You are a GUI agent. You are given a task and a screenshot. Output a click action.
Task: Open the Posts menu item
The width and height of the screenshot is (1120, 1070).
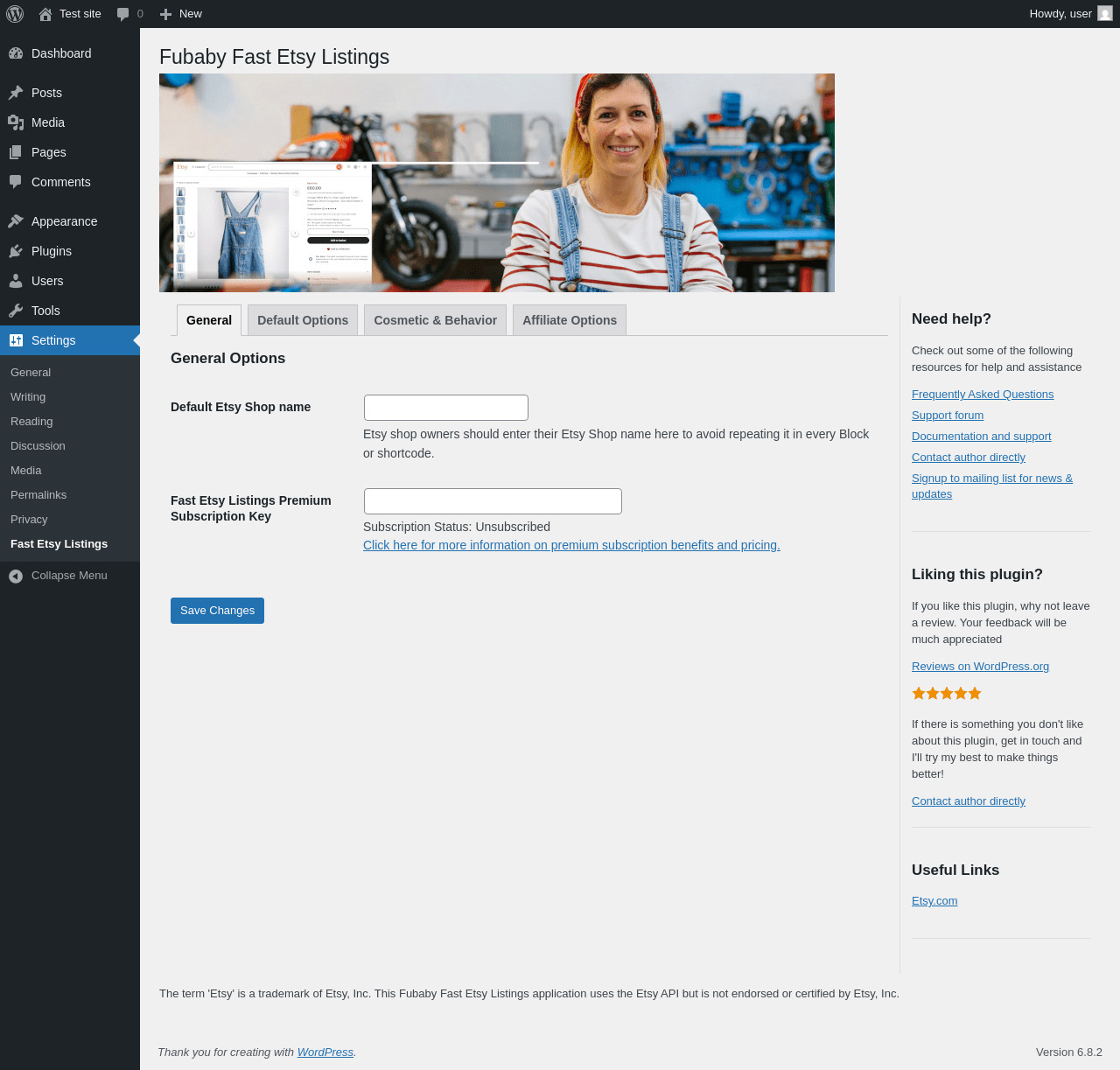point(70,93)
